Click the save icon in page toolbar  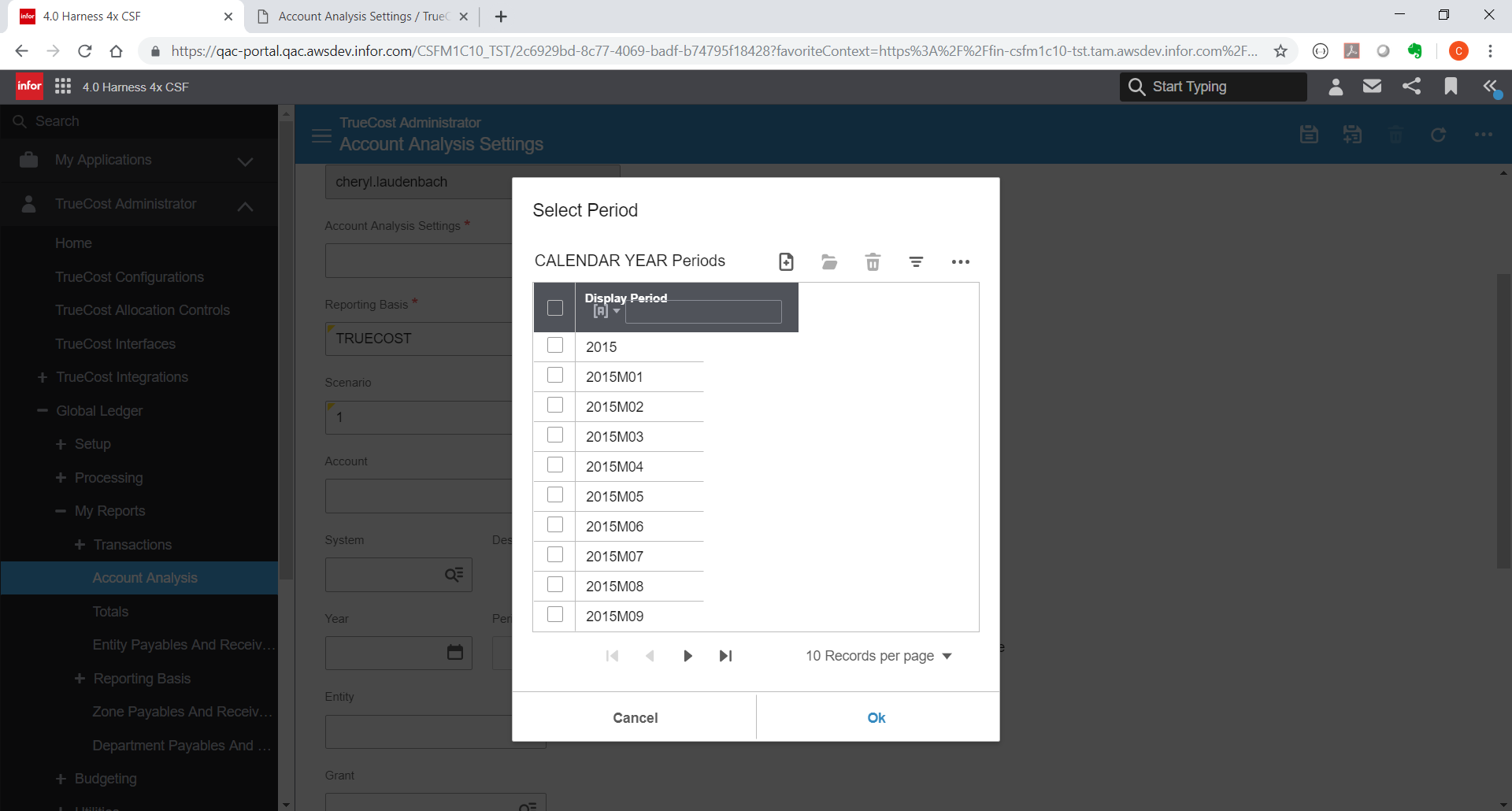(1309, 135)
